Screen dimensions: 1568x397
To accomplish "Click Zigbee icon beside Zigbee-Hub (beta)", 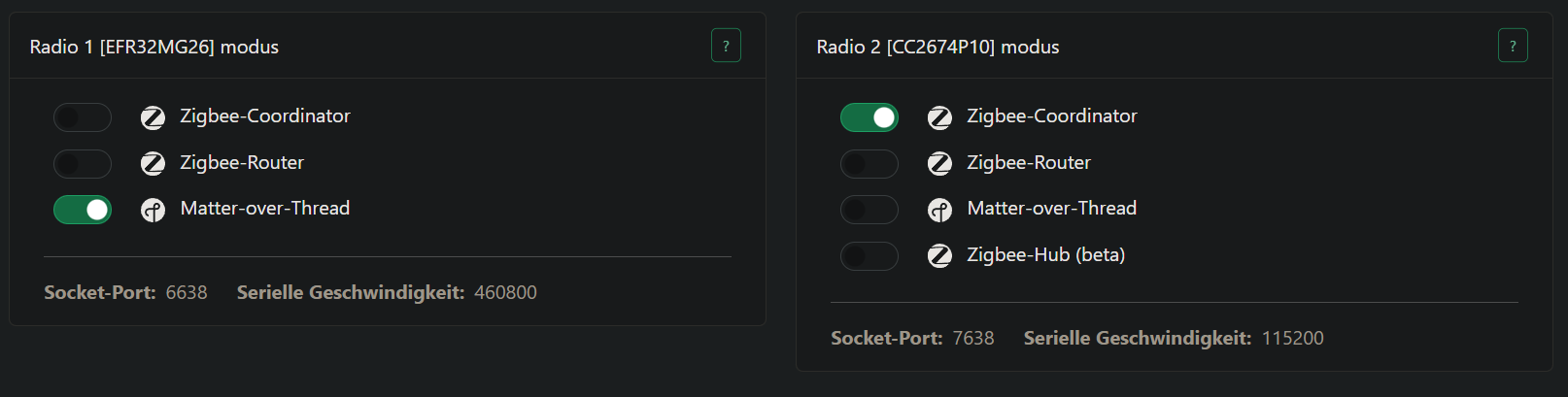I will [x=939, y=255].
